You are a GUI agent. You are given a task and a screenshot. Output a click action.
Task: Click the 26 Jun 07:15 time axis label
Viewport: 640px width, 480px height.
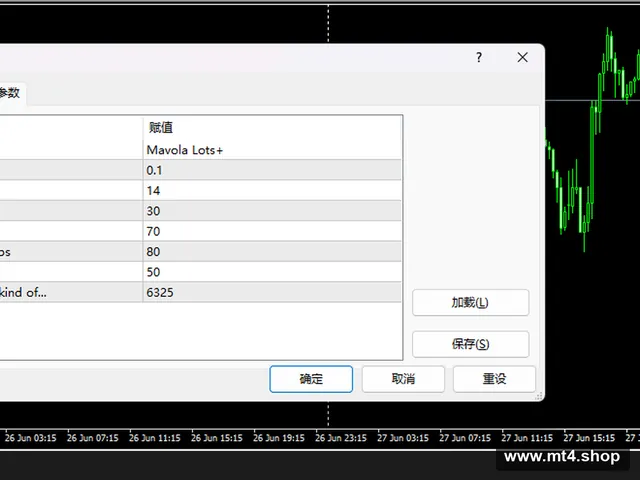(x=93, y=438)
